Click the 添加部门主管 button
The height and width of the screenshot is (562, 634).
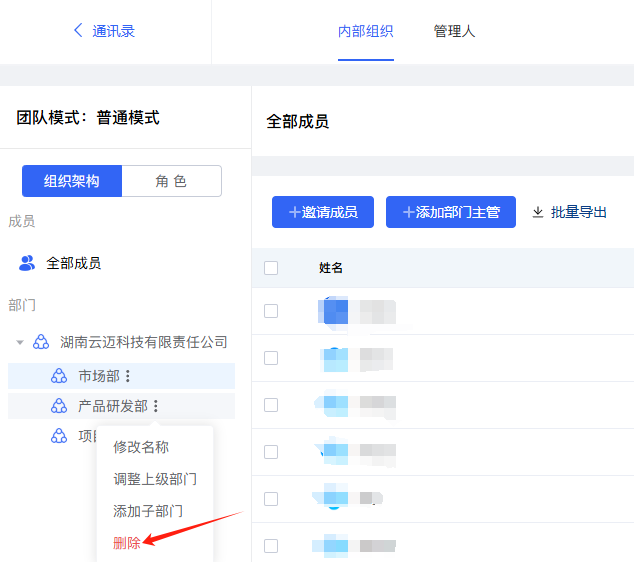point(450,212)
